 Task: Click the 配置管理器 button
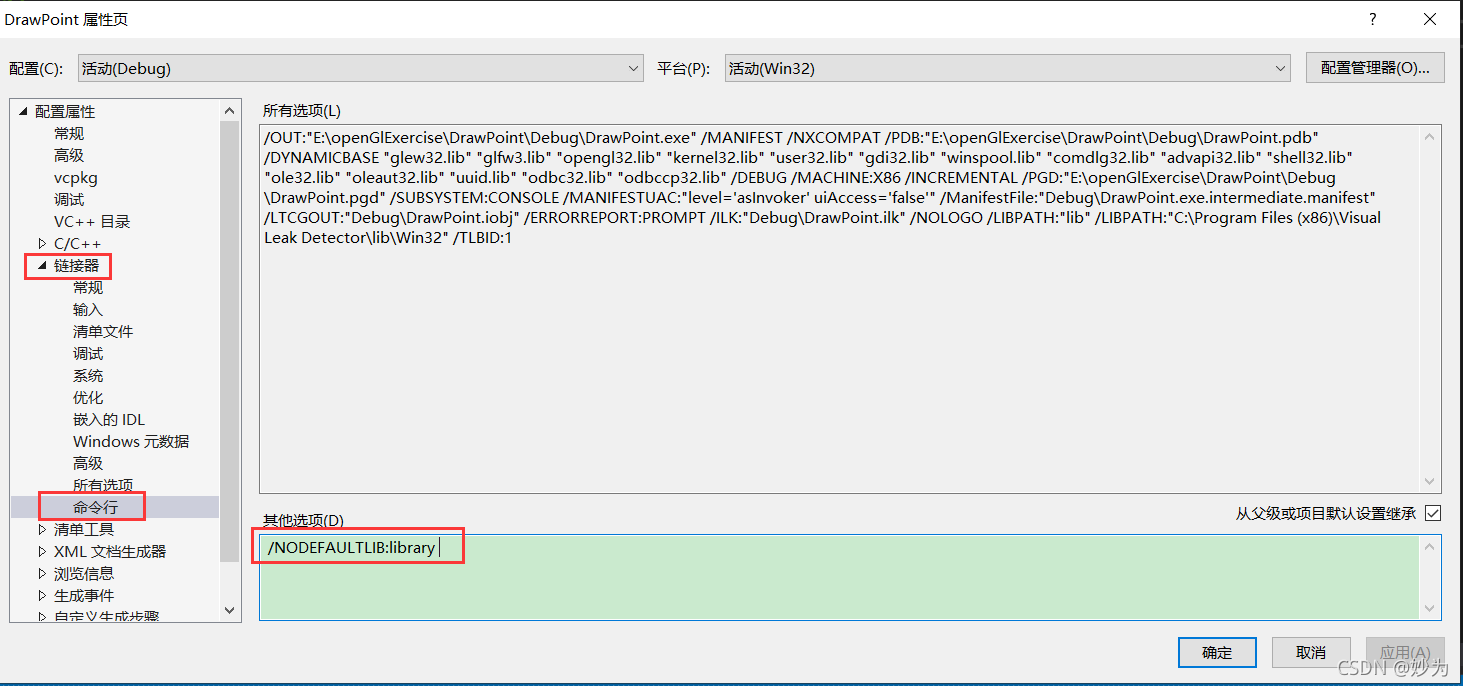click(x=1375, y=68)
